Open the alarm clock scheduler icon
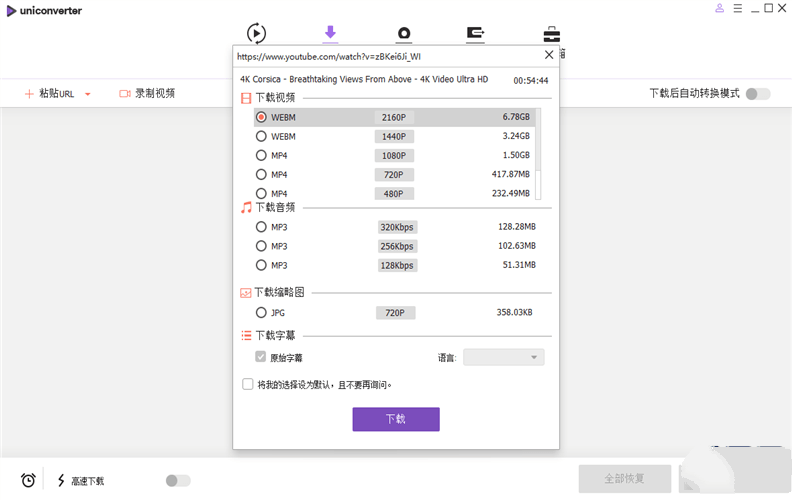The width and height of the screenshot is (792, 500). pyautogui.click(x=28, y=480)
